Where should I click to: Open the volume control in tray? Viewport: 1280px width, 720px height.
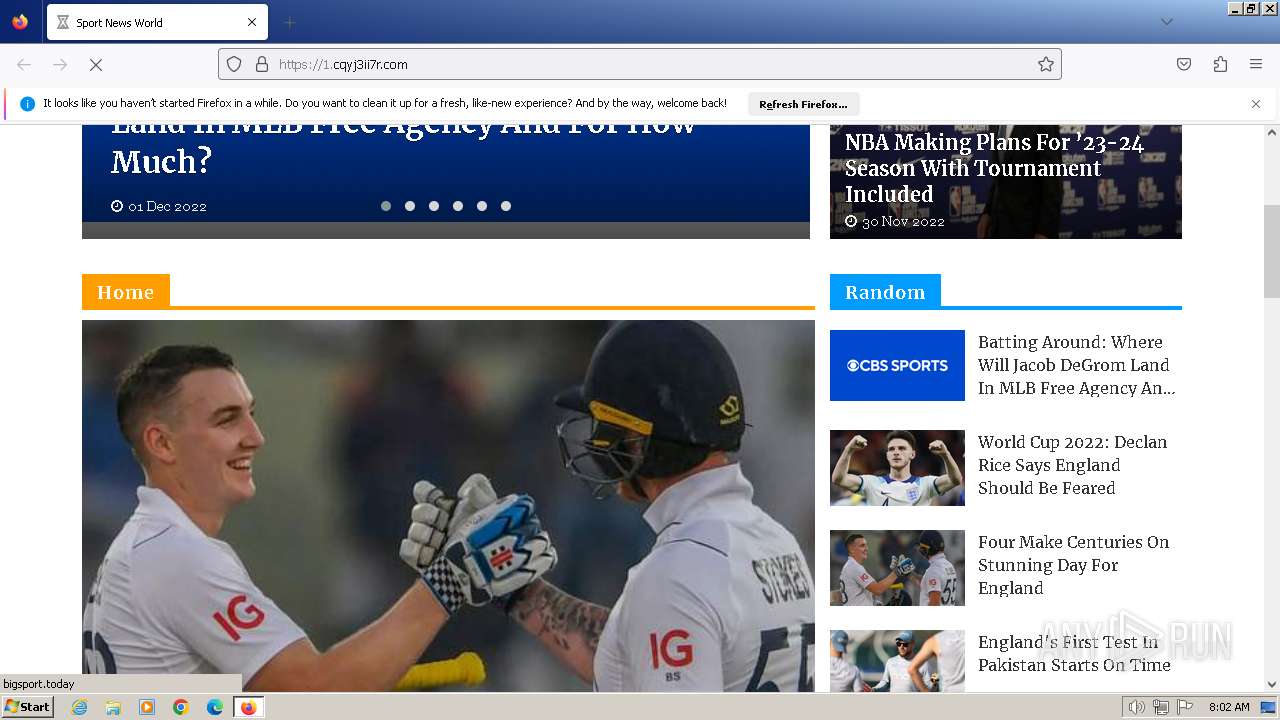pyautogui.click(x=1136, y=707)
